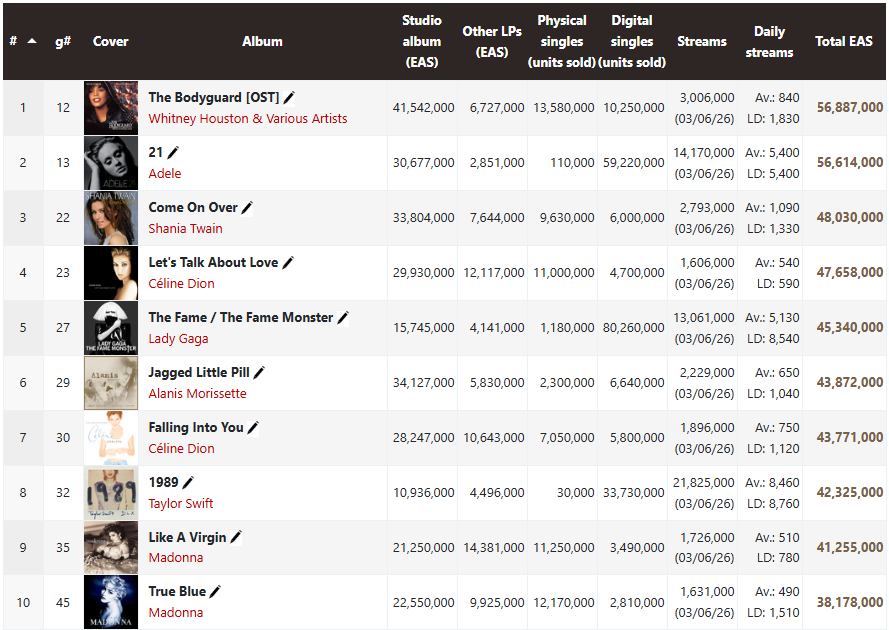Click the edit pencil after Like A Virgin
The width and height of the screenshot is (889, 630).
tap(236, 537)
